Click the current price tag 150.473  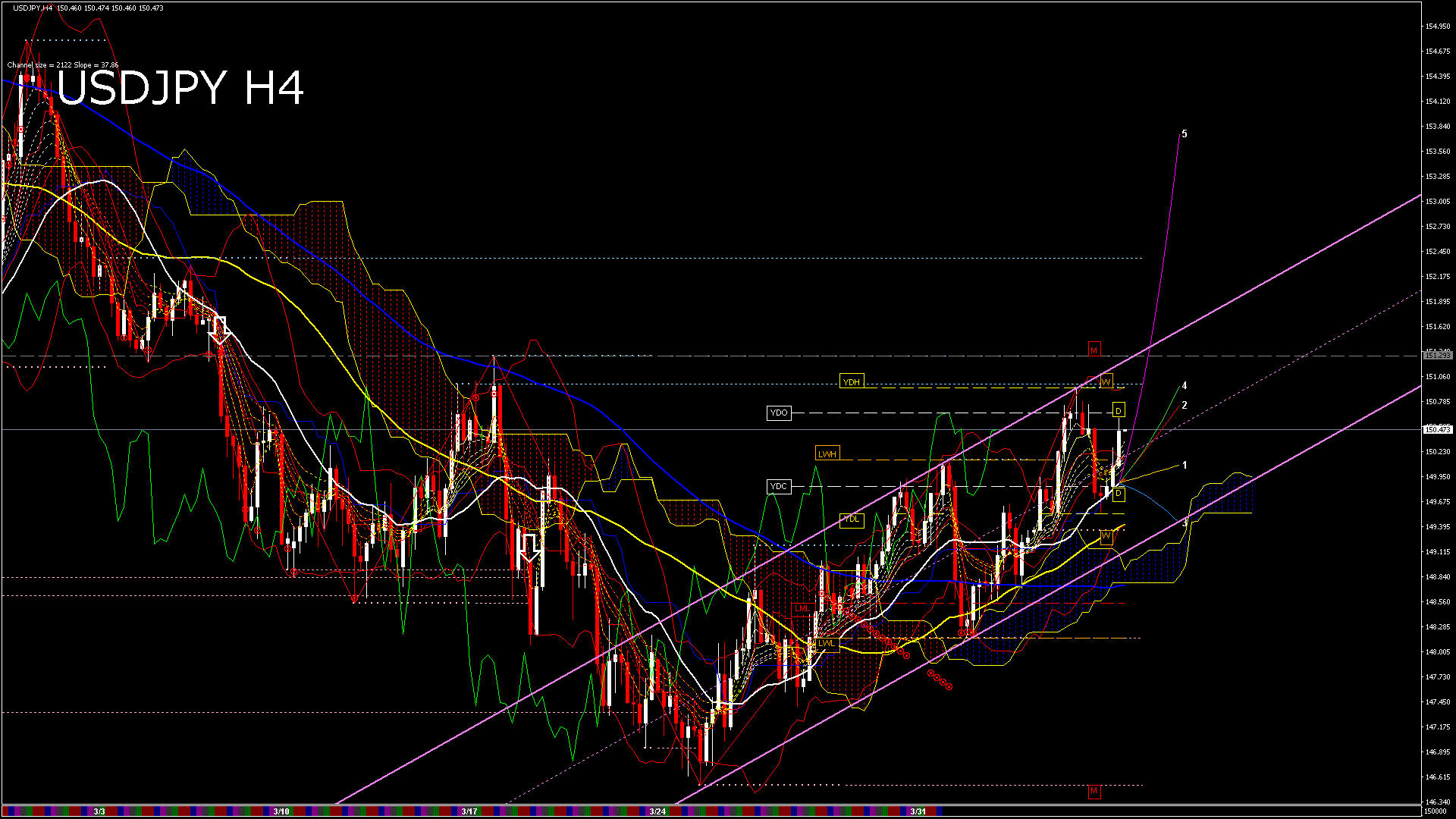pos(1438,430)
